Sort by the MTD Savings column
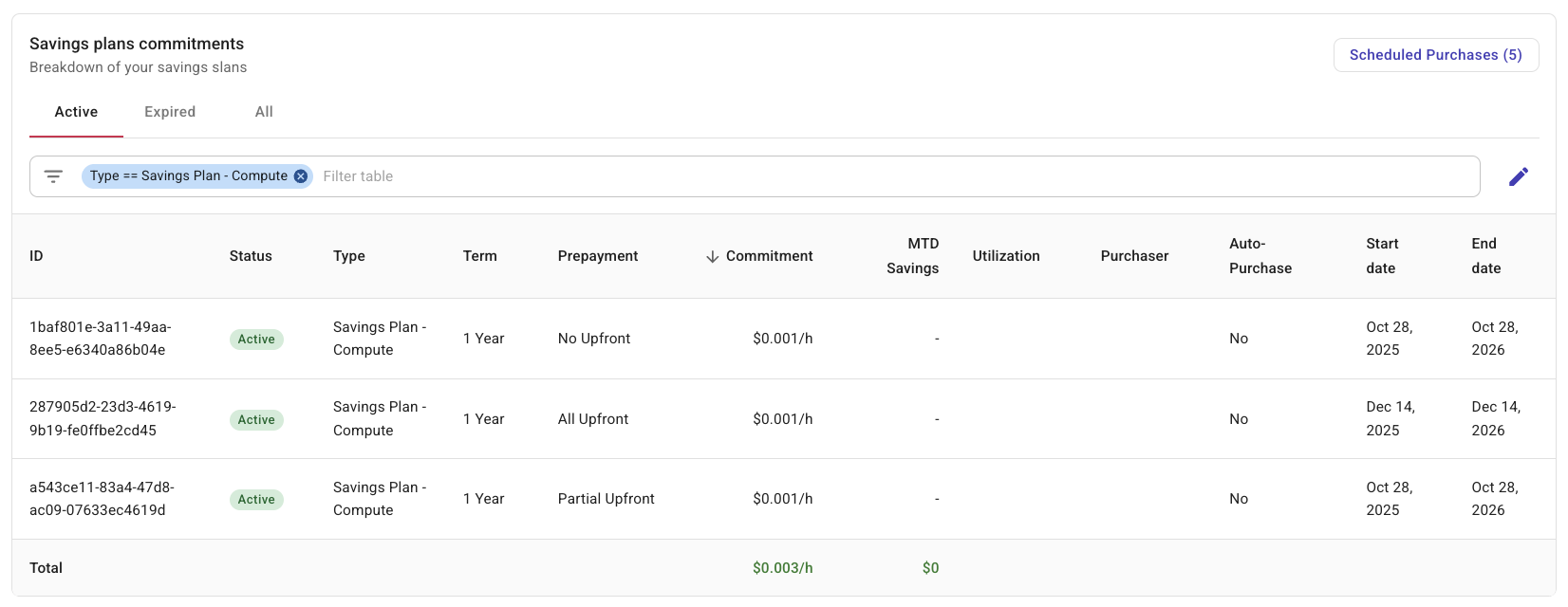This screenshot has width=1568, height=607. pos(912,256)
